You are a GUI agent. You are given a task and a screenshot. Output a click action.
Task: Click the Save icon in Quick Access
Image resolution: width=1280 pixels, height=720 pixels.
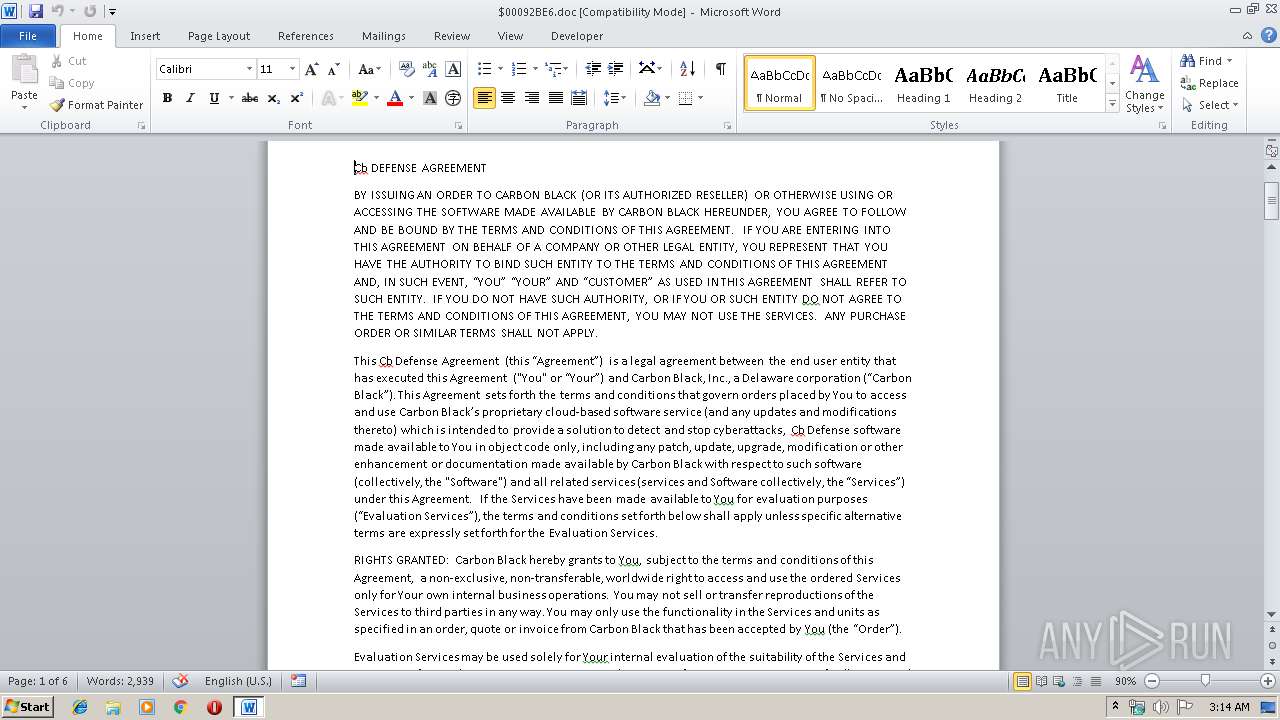[x=36, y=11]
